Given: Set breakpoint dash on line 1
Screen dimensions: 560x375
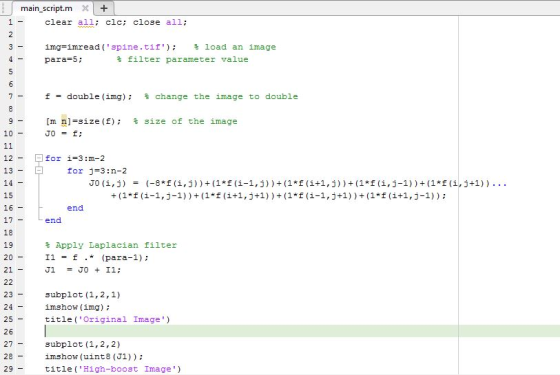Looking at the screenshot, I should click(20, 22).
